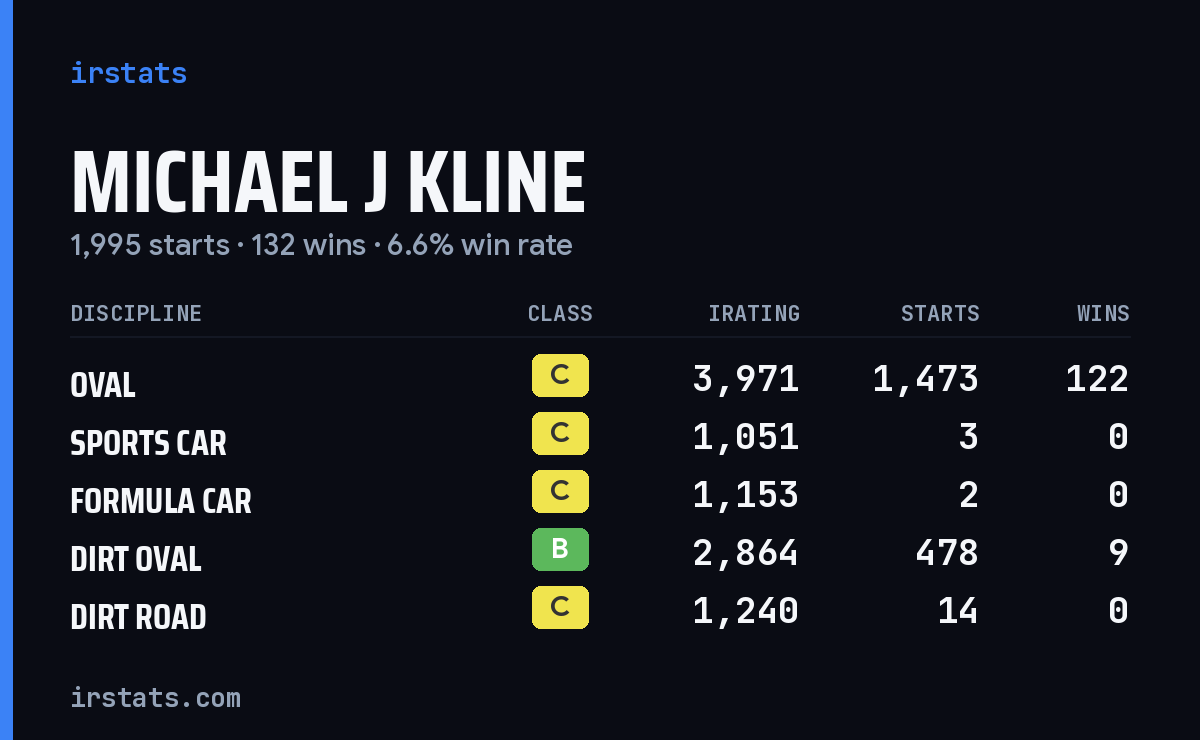
Task: Sort by the IRATING column header
Action: (754, 314)
